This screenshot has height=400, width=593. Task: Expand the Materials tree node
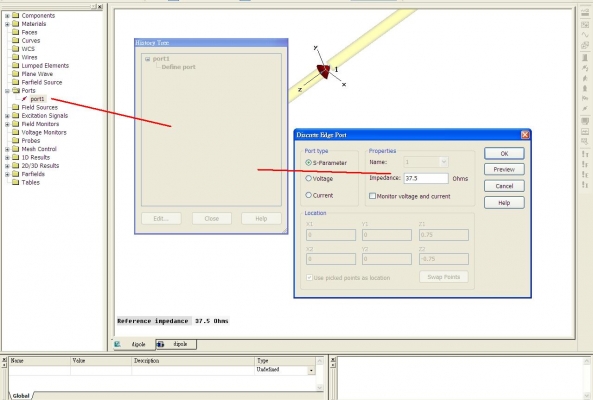coord(7,24)
